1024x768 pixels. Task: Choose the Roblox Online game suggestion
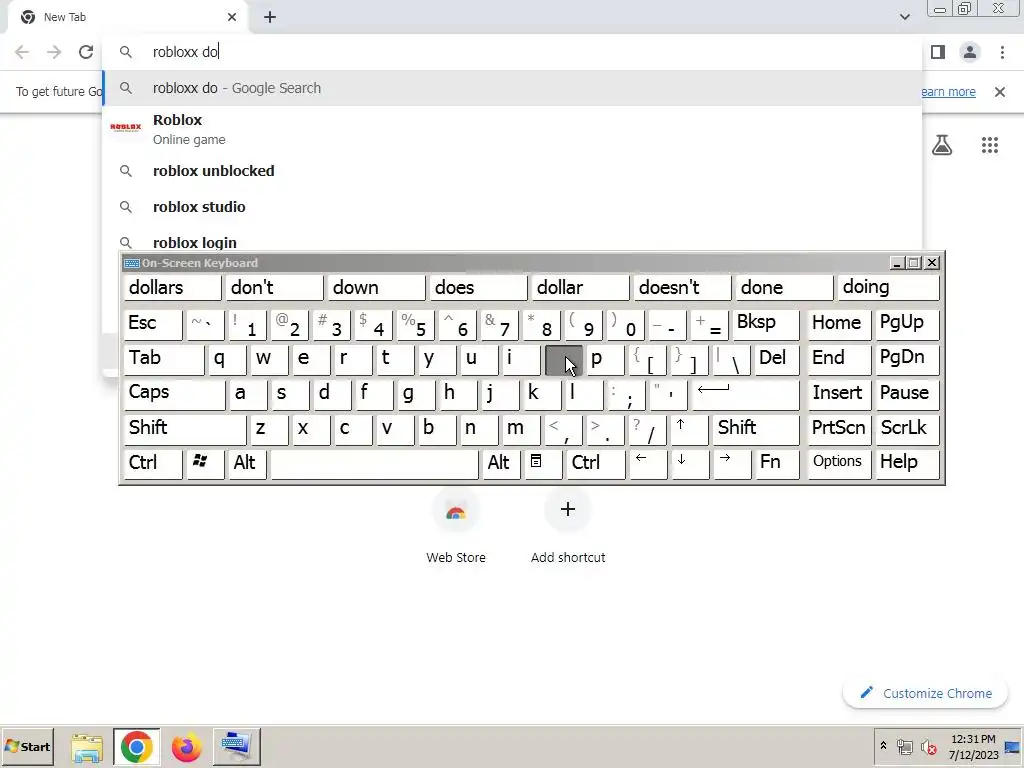pos(512,129)
